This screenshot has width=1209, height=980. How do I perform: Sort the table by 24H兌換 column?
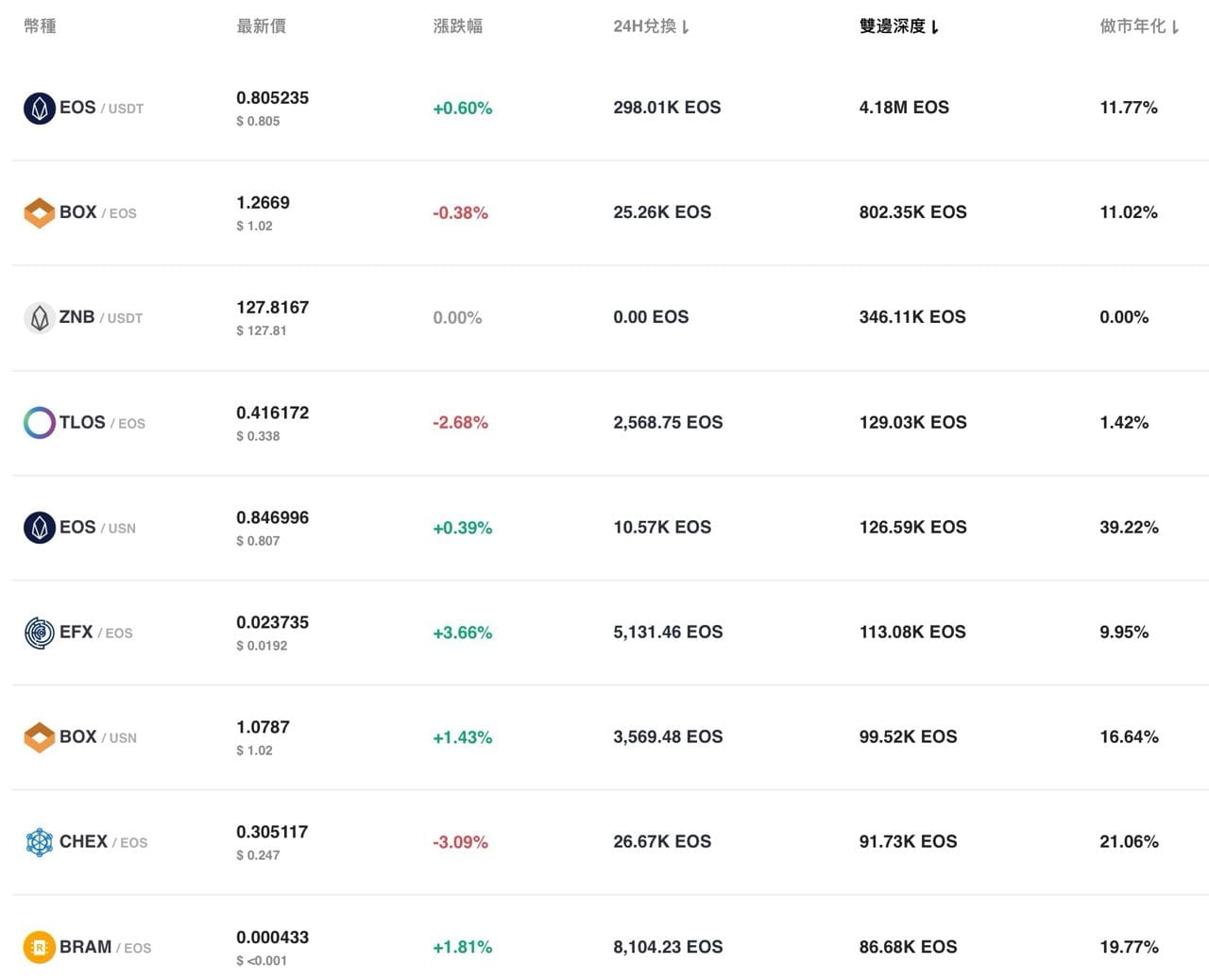pyautogui.click(x=652, y=26)
